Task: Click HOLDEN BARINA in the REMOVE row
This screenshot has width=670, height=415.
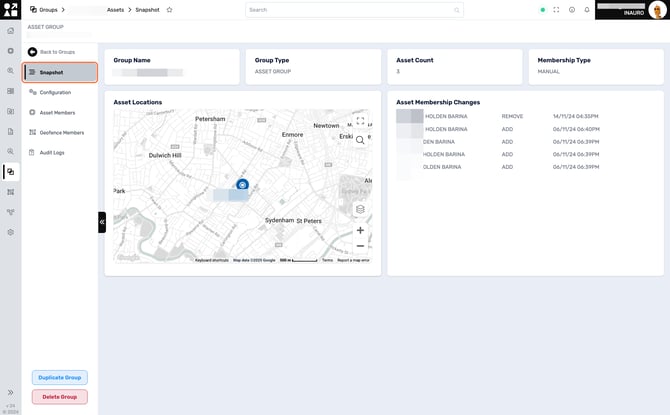Action: tap(446, 116)
